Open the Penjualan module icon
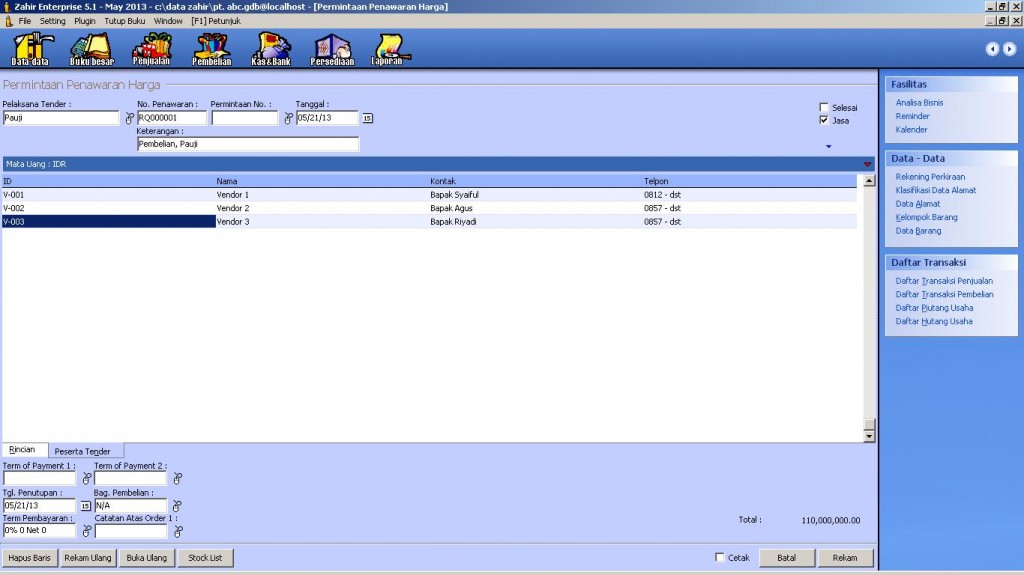1024x575 pixels. (151, 48)
